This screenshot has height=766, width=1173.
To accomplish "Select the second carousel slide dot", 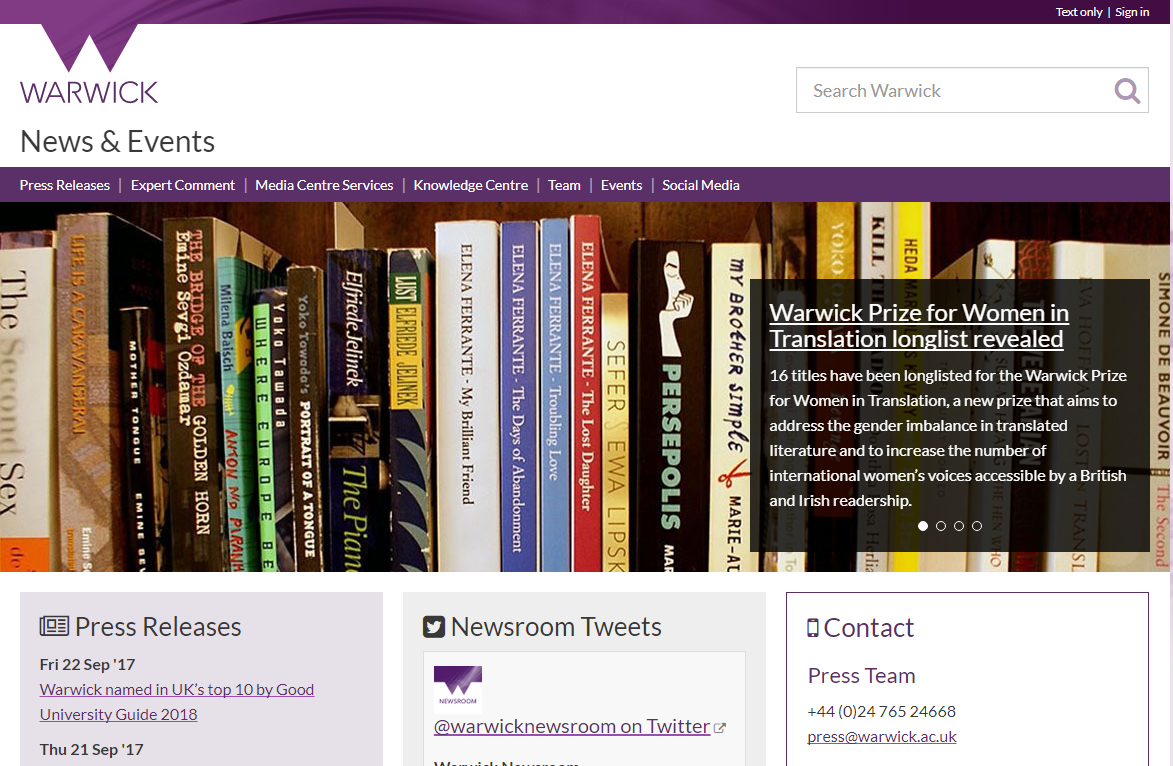I will coord(941,526).
